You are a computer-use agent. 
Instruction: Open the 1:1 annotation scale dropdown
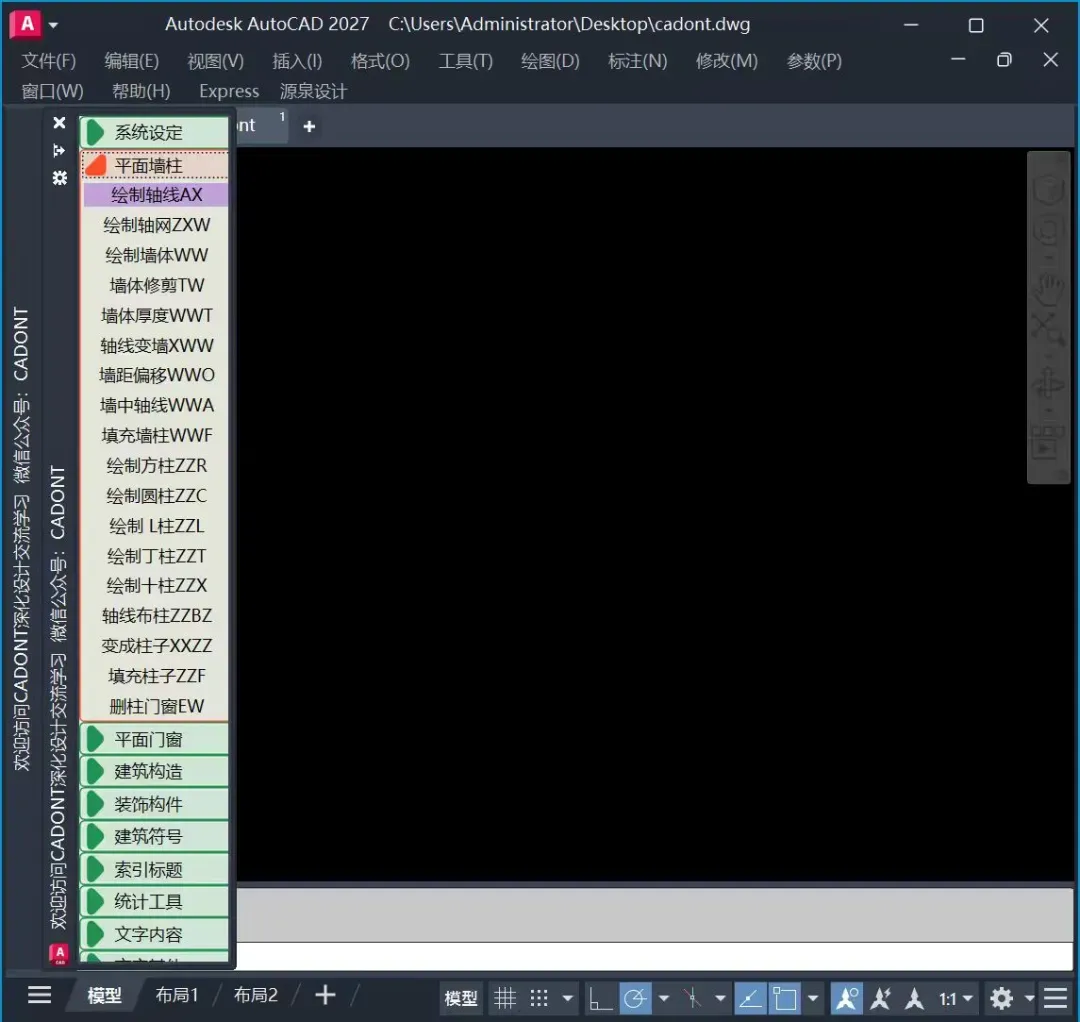pyautogui.click(x=957, y=998)
